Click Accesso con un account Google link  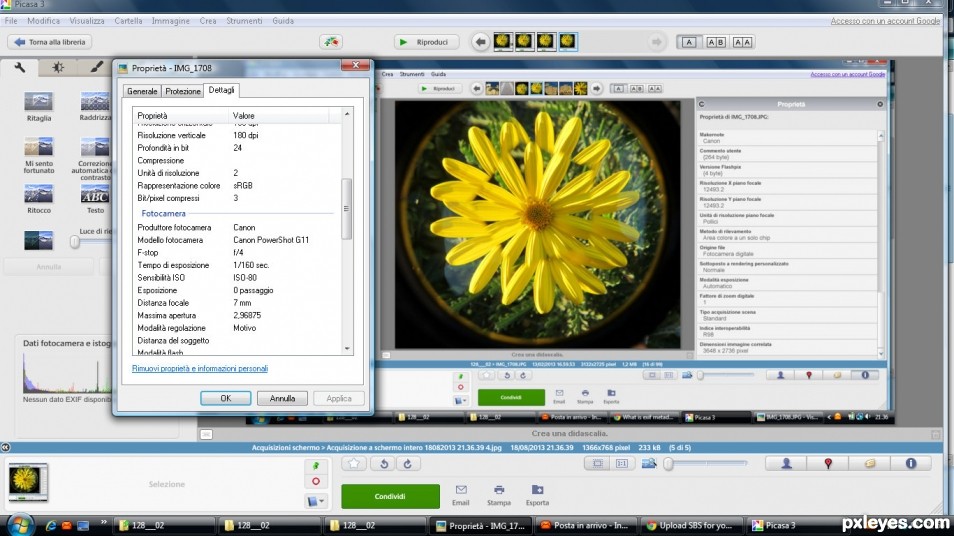coord(885,21)
